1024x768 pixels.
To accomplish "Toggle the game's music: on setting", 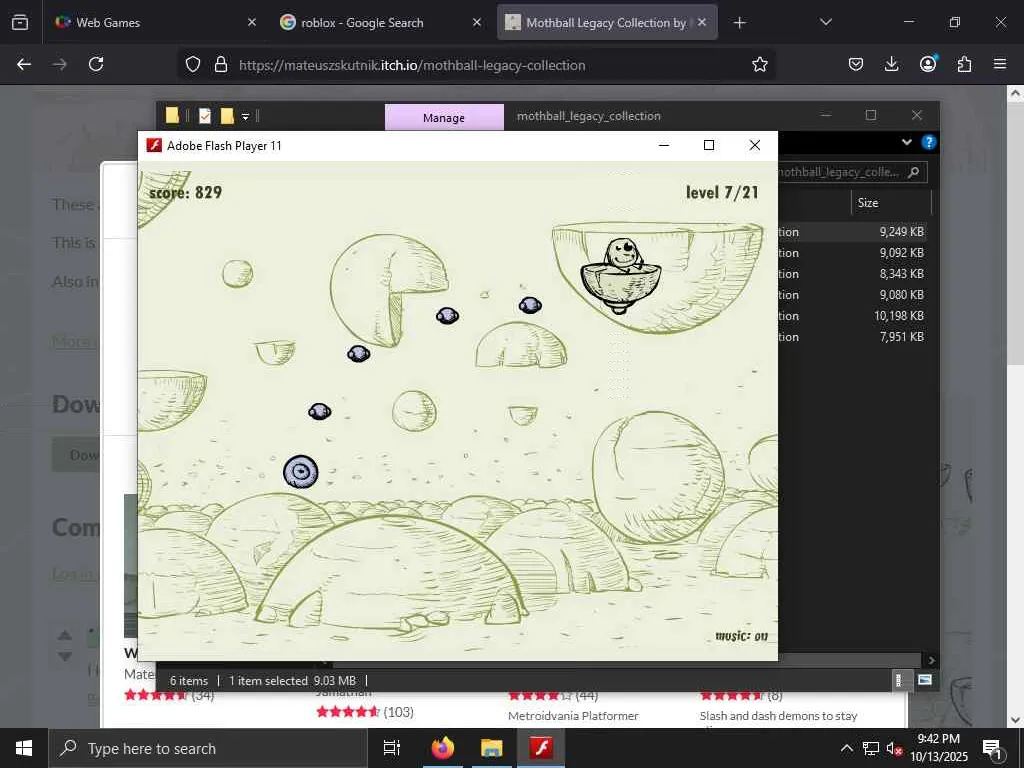I will [x=741, y=636].
